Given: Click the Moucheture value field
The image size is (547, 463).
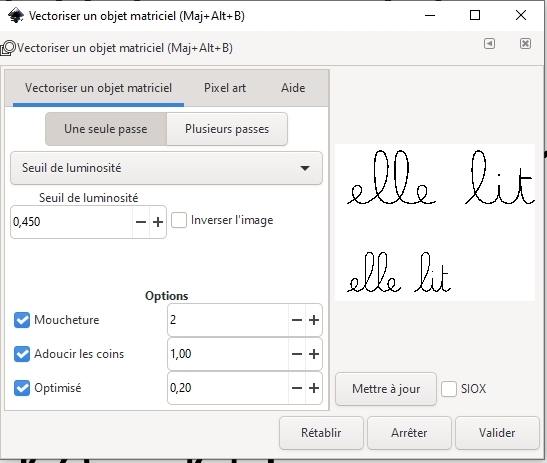Looking at the screenshot, I should pyautogui.click(x=228, y=320).
